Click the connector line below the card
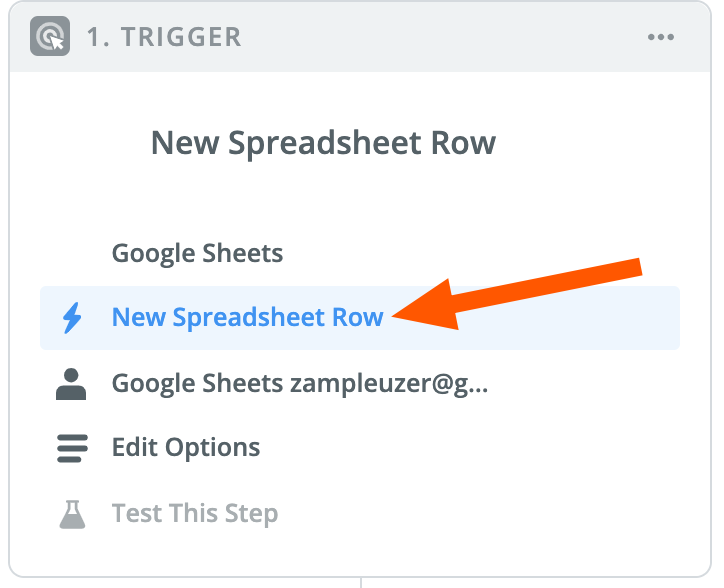Image resolution: width=724 pixels, height=588 pixels. pyautogui.click(x=361, y=582)
